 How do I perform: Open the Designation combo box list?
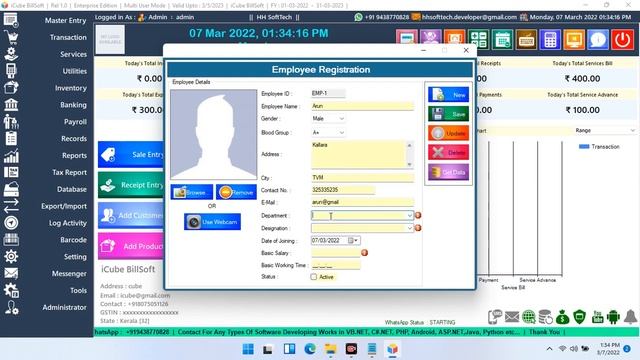(x=409, y=228)
